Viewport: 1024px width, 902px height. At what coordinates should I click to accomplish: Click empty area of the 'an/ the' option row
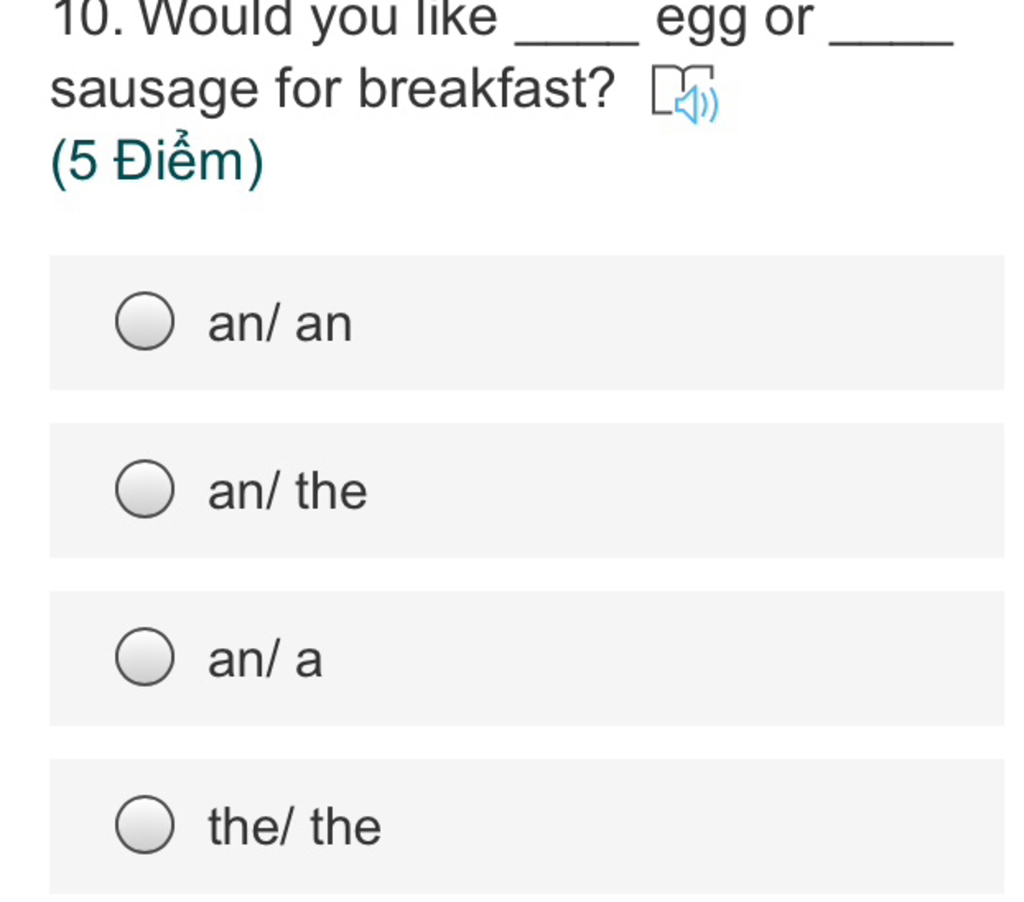point(653,490)
